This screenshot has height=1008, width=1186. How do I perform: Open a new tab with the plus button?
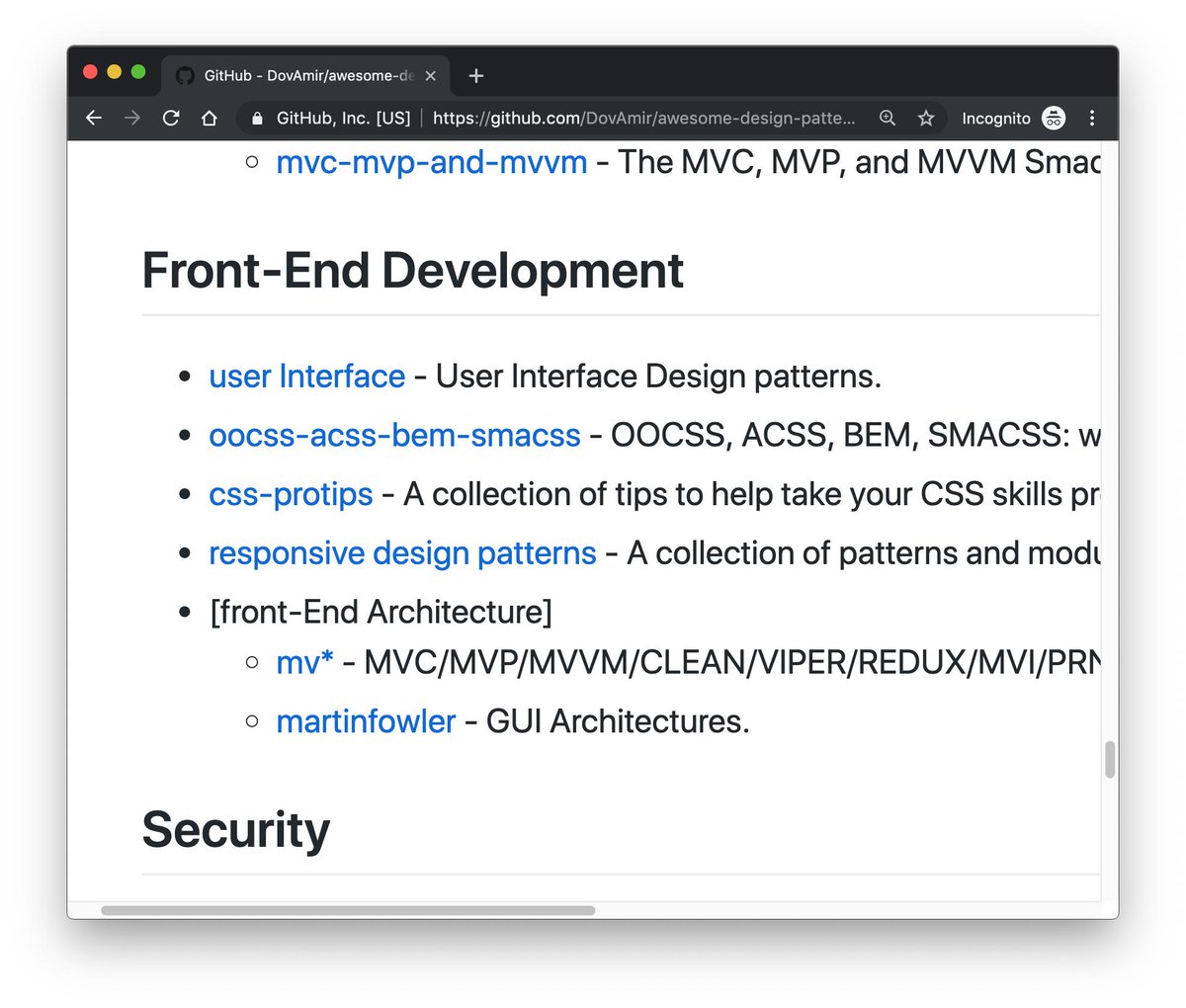[475, 75]
